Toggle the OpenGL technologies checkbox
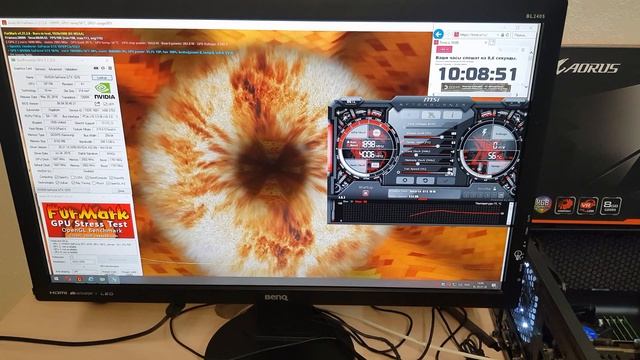 (x=109, y=184)
